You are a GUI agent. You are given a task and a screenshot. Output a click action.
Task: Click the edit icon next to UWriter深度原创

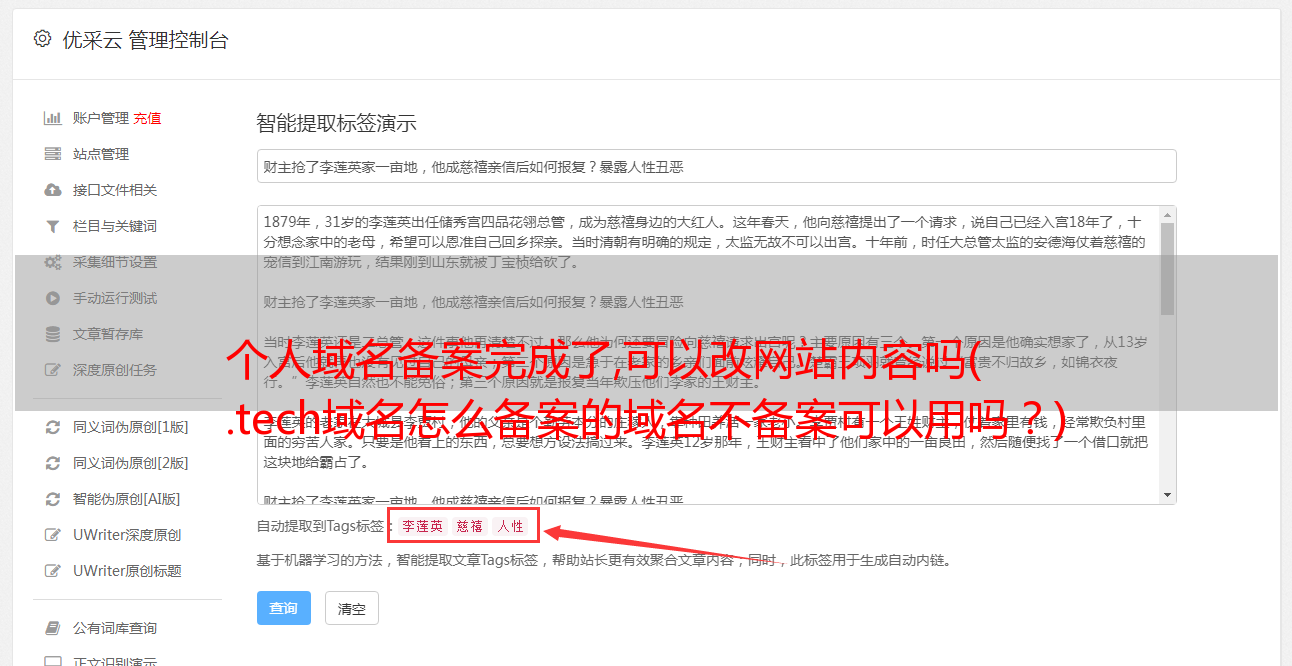pyautogui.click(x=53, y=535)
